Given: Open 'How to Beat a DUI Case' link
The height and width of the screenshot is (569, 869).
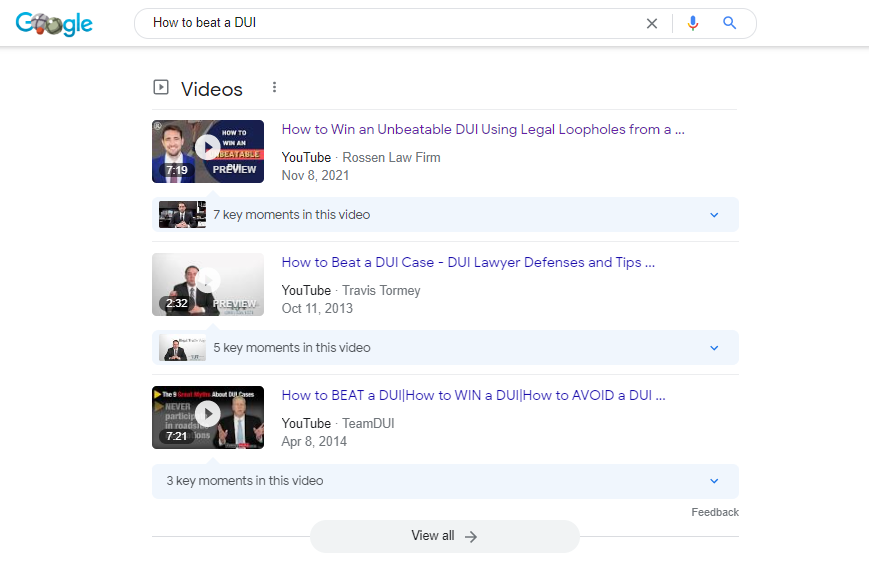Looking at the screenshot, I should tap(468, 262).
